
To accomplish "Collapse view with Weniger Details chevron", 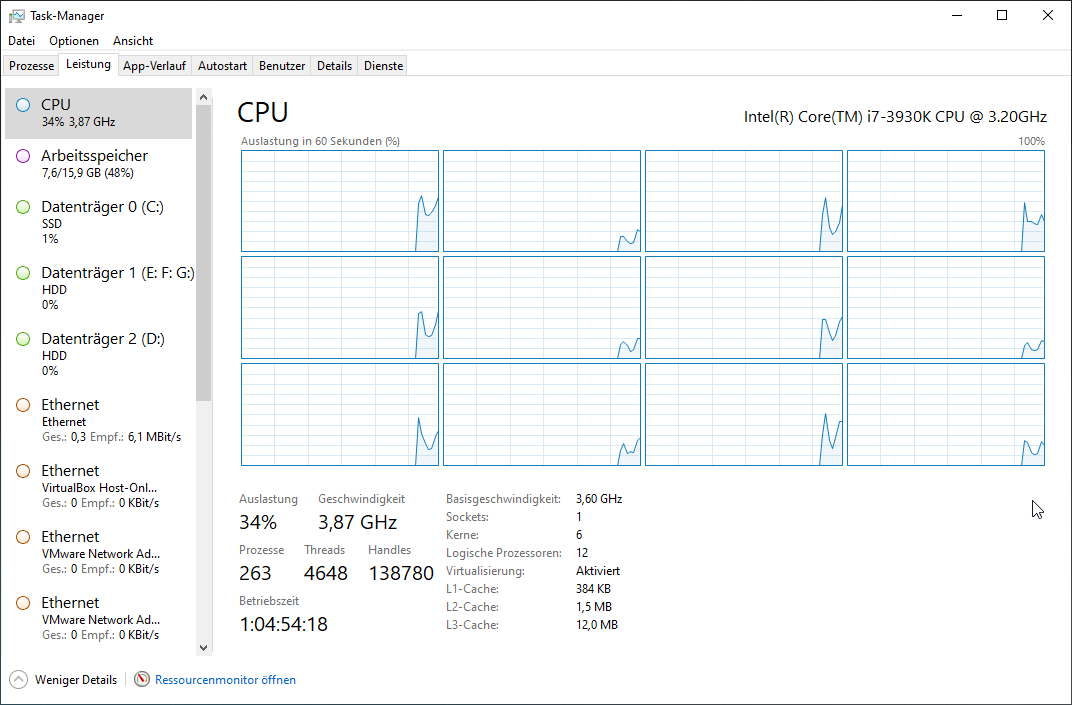I will [x=19, y=680].
